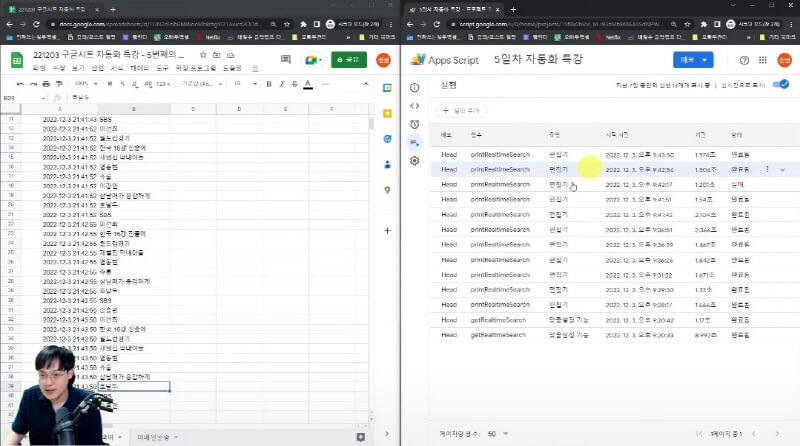800x446 pixels.
Task: Click the green Share button
Action: point(348,60)
